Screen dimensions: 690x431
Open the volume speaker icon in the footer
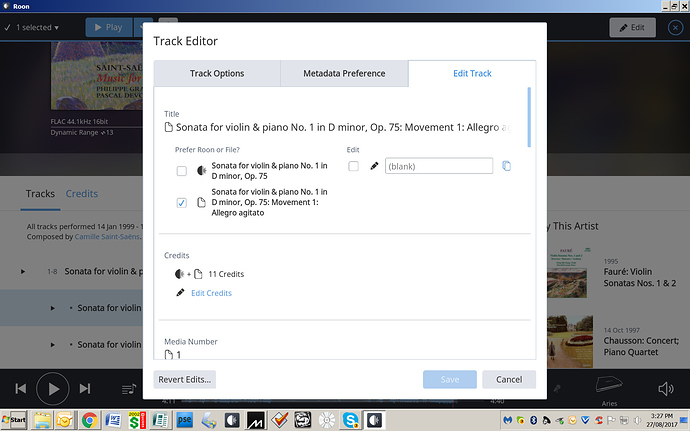[x=665, y=389]
